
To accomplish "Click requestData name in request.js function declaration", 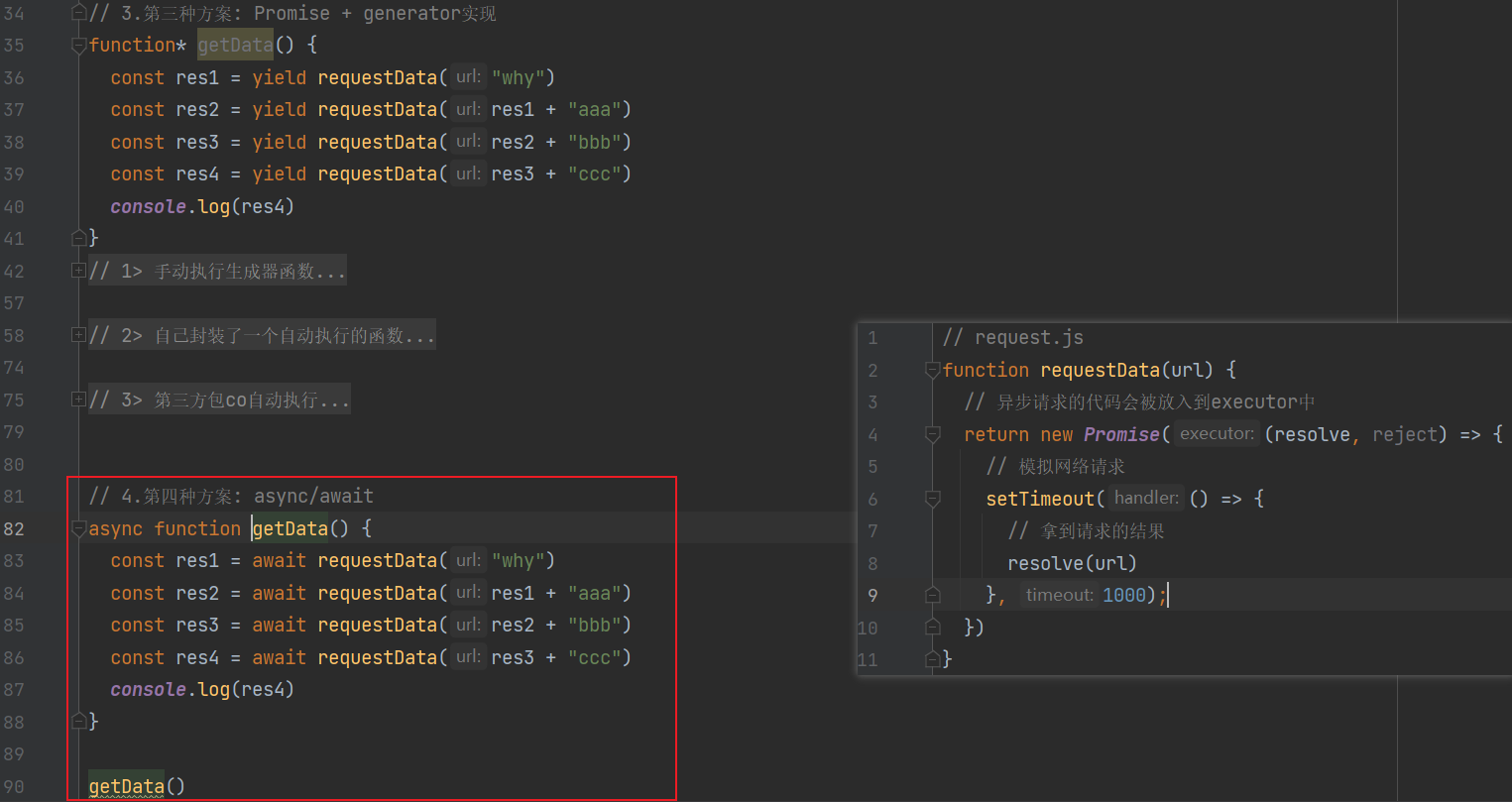I will pos(1100,370).
